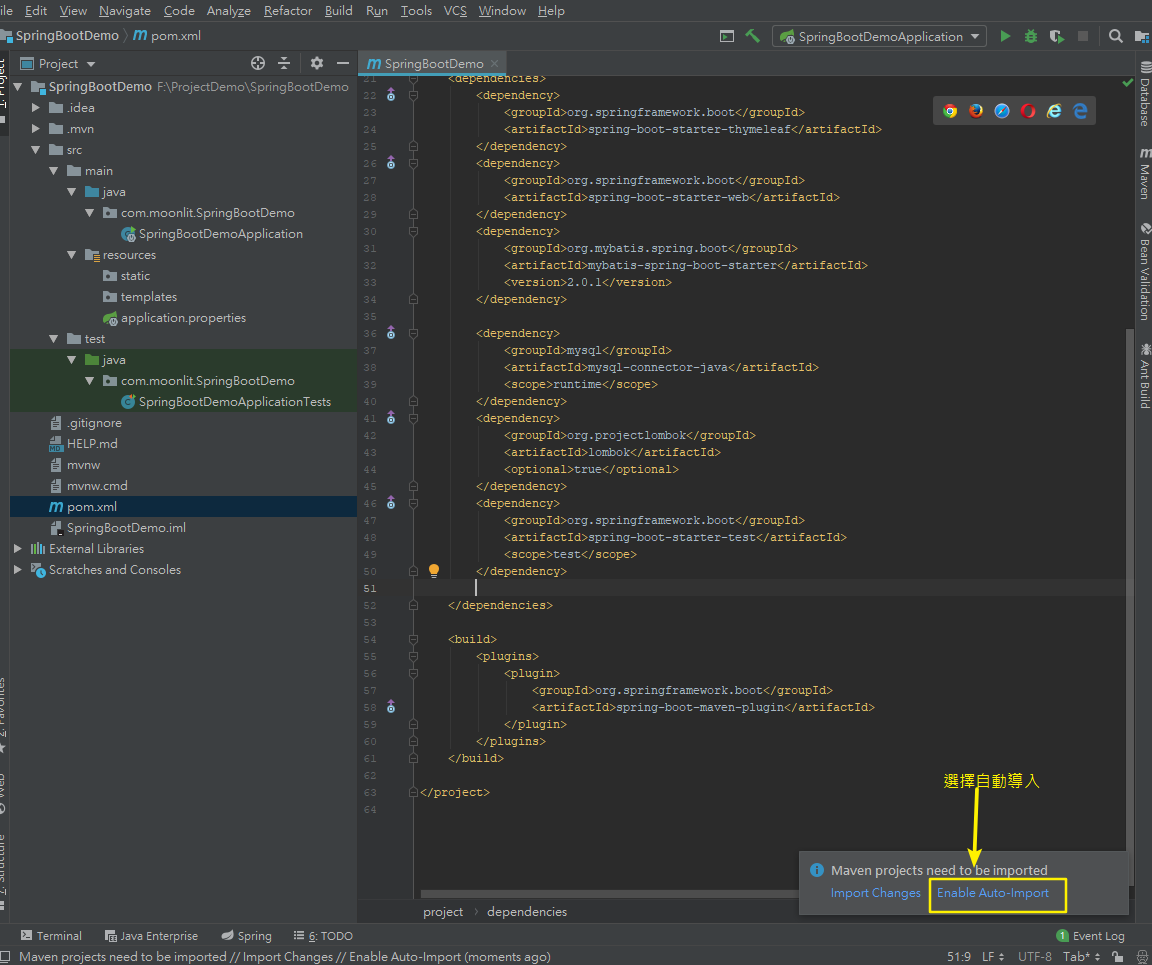Open the Spring tool tab

pyautogui.click(x=247, y=936)
